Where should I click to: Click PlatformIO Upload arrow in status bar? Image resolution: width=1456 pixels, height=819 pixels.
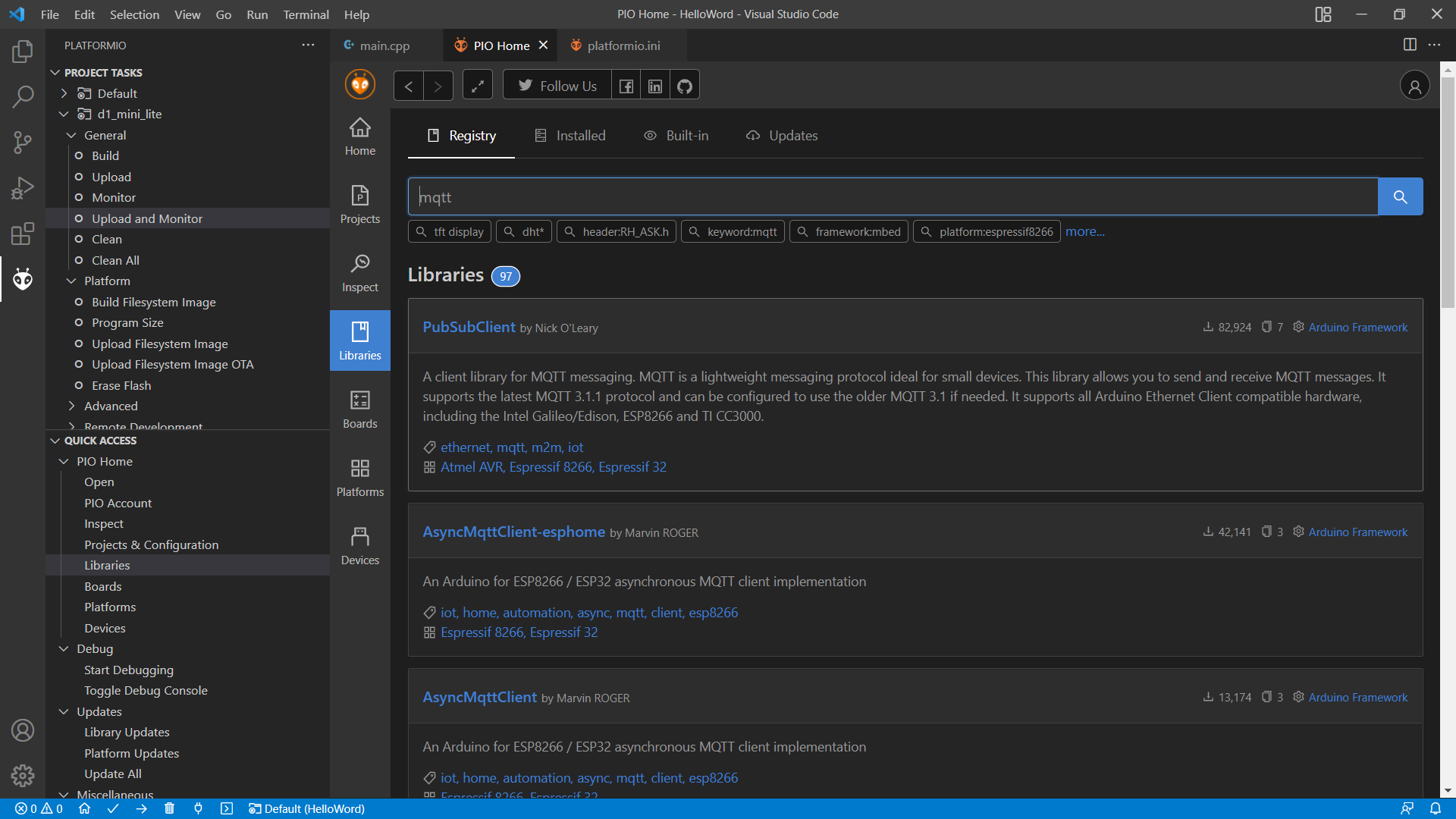[x=142, y=809]
